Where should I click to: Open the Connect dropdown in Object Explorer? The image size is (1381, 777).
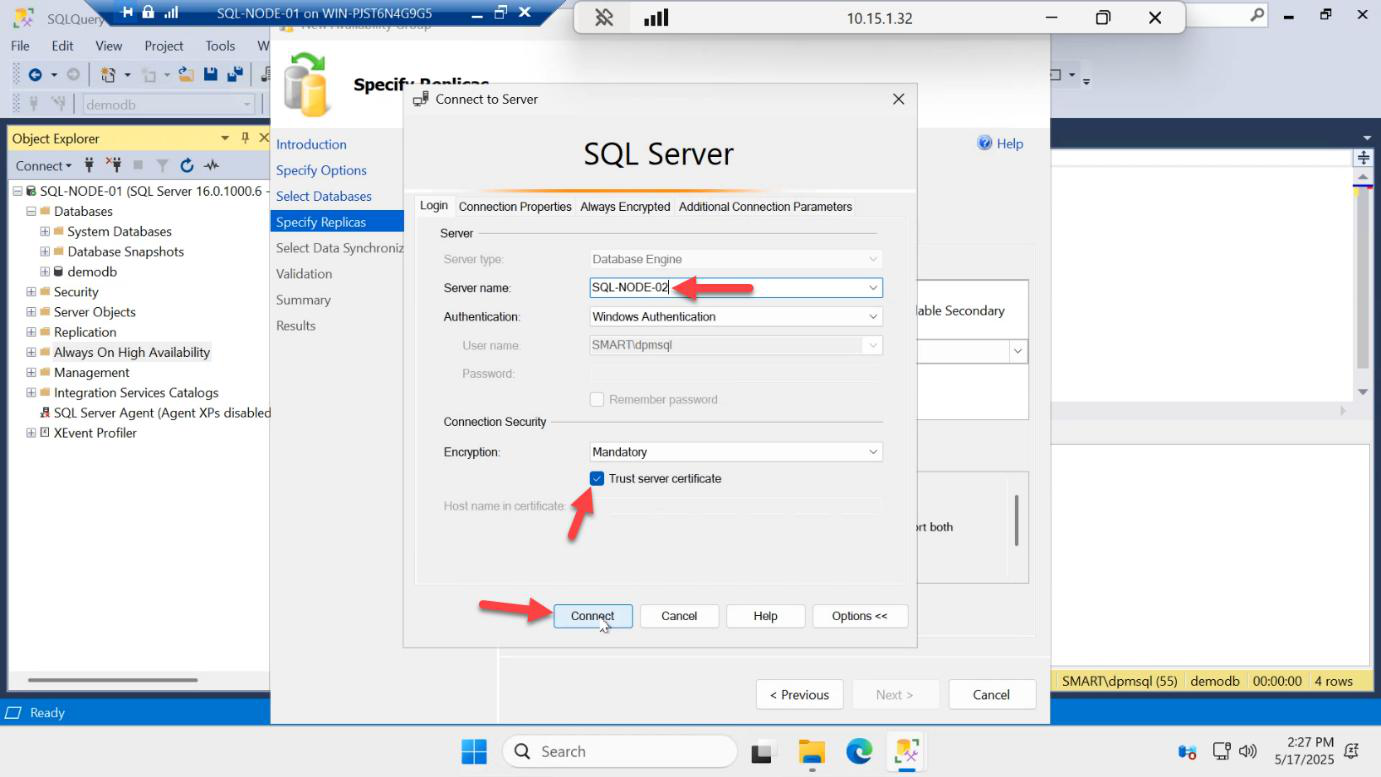pos(43,165)
